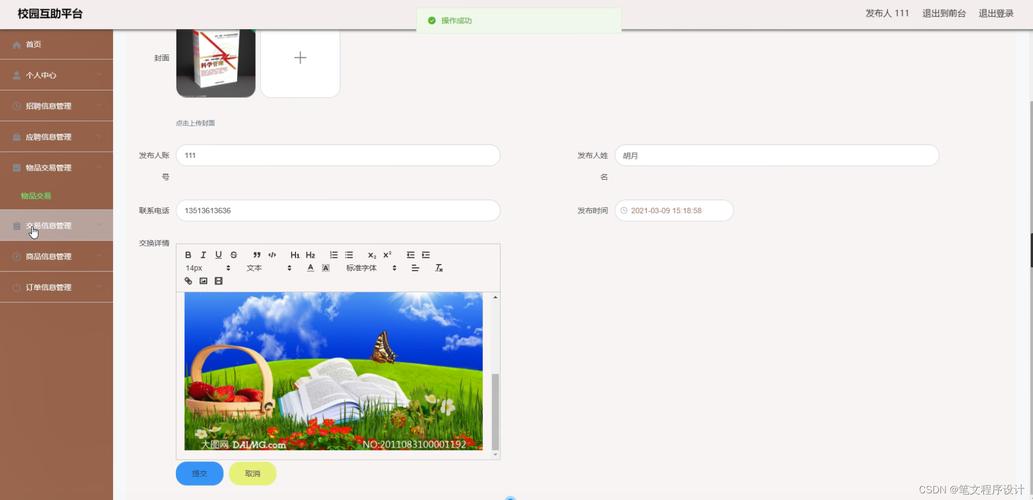Toggle bold formatting in the editor
This screenshot has width=1033, height=500.
pos(188,255)
